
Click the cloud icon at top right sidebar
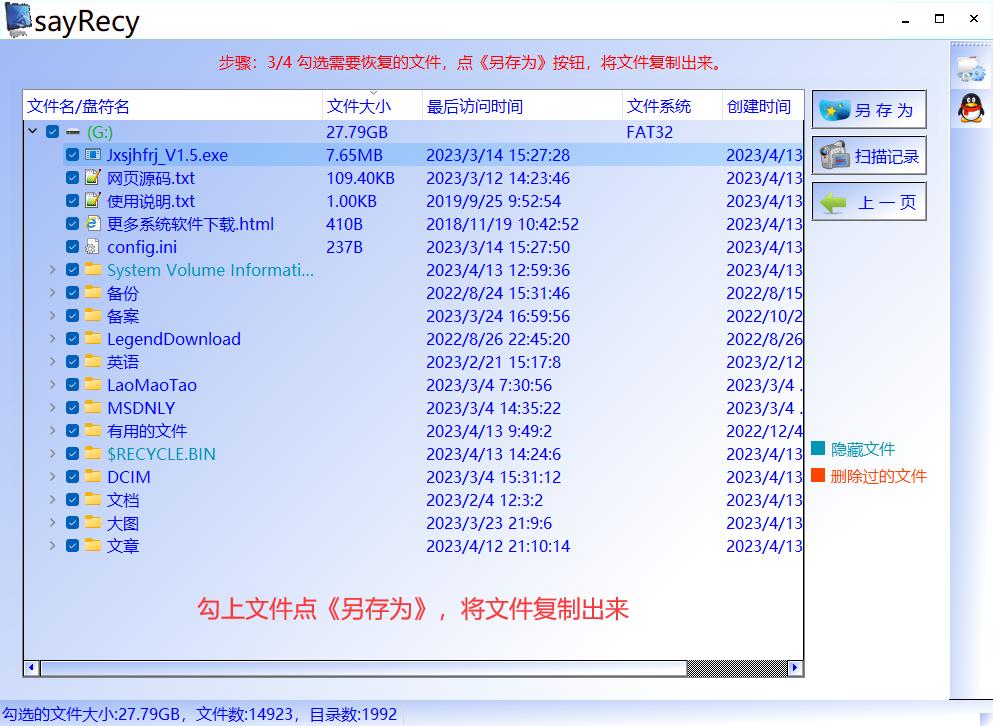tap(971, 68)
